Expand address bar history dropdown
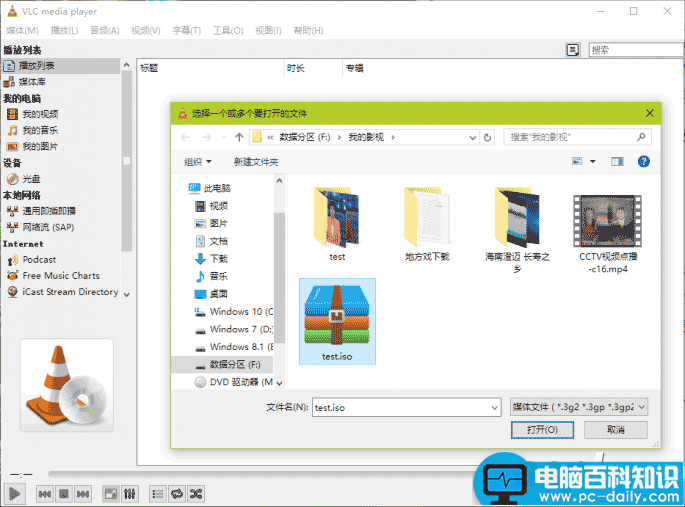The height and width of the screenshot is (507, 685). tap(472, 138)
